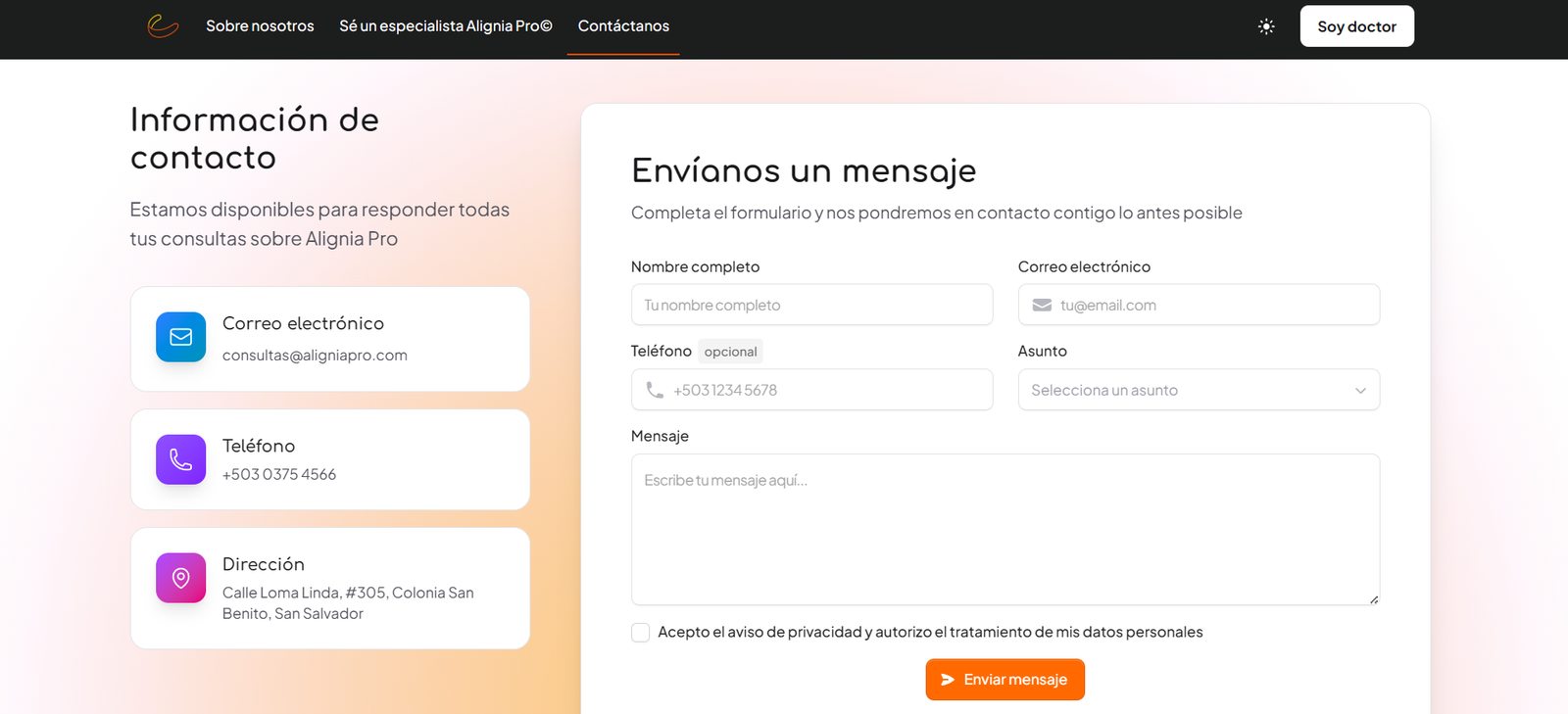
Task: Open the Sobre nosotros menu item
Action: 260,26
